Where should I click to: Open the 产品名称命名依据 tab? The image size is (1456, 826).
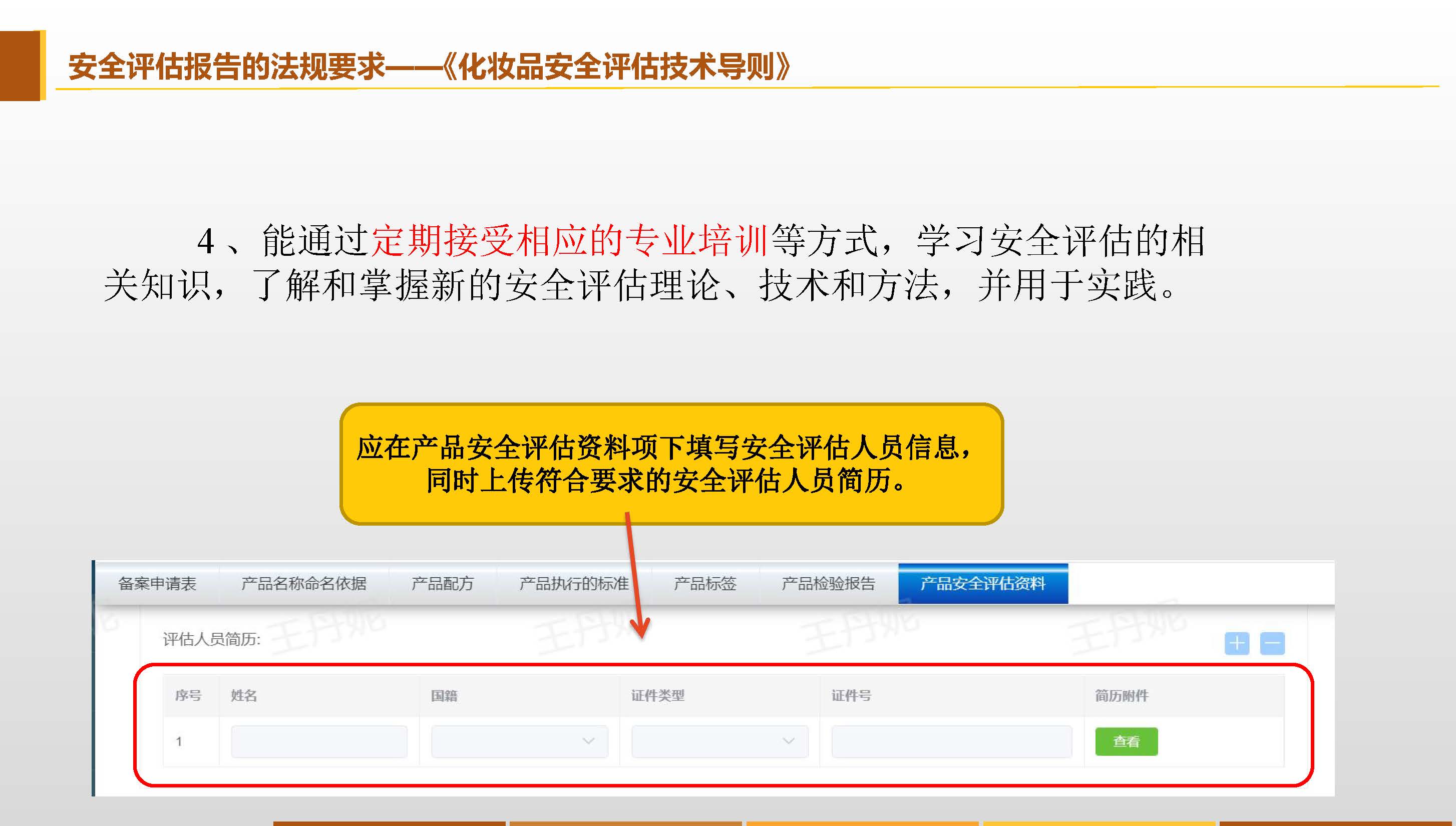point(303,584)
